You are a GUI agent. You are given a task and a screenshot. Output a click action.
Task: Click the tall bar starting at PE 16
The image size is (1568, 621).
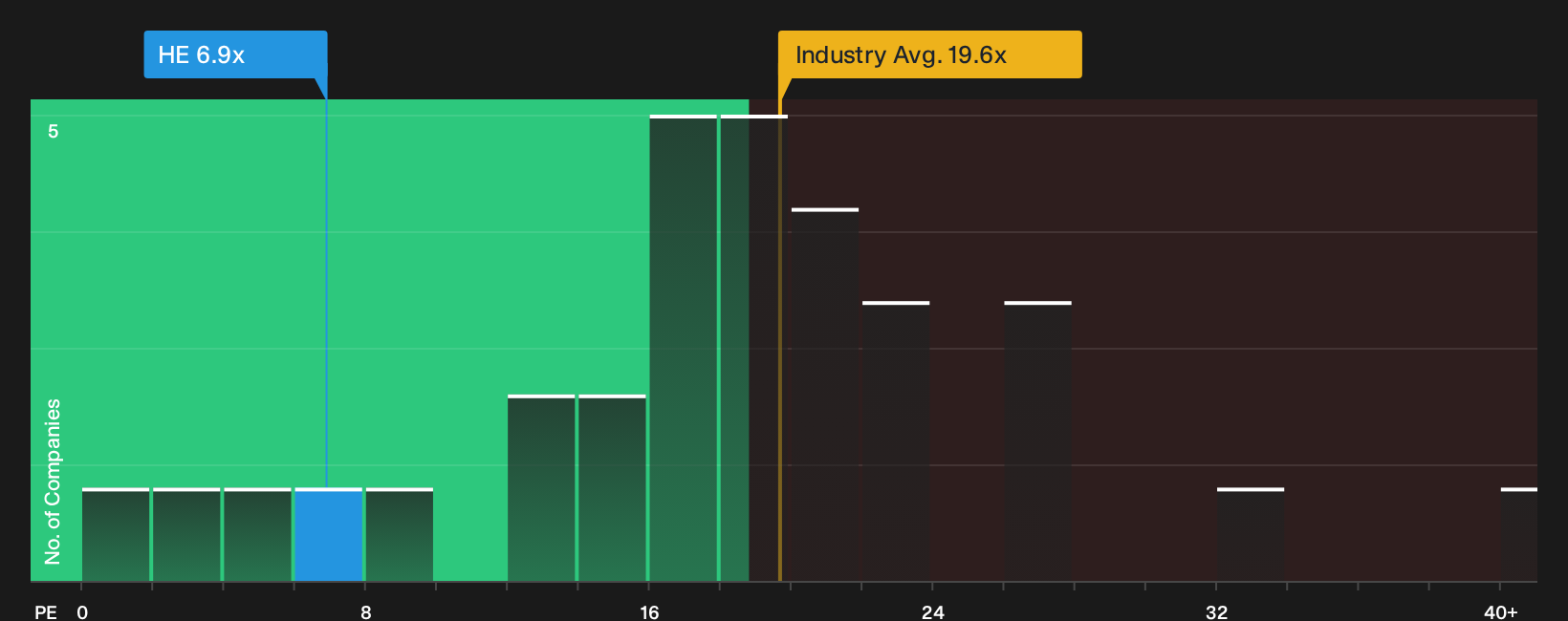[683, 349]
